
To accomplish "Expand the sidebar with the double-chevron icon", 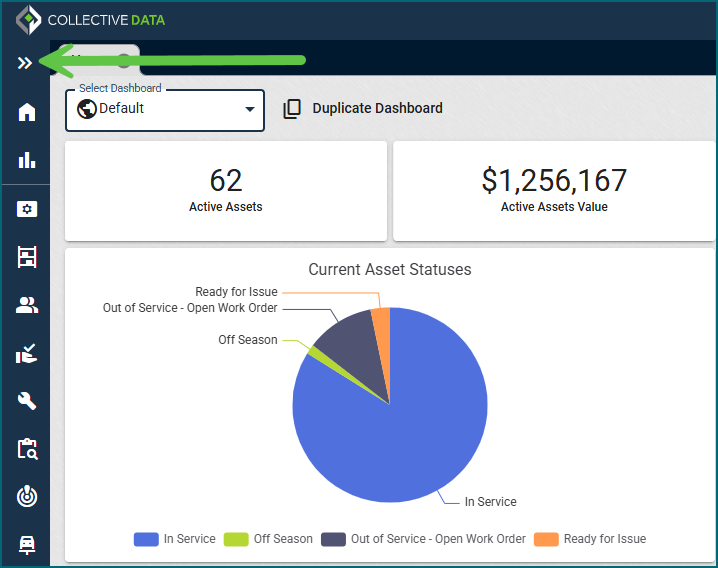I will [x=25, y=63].
